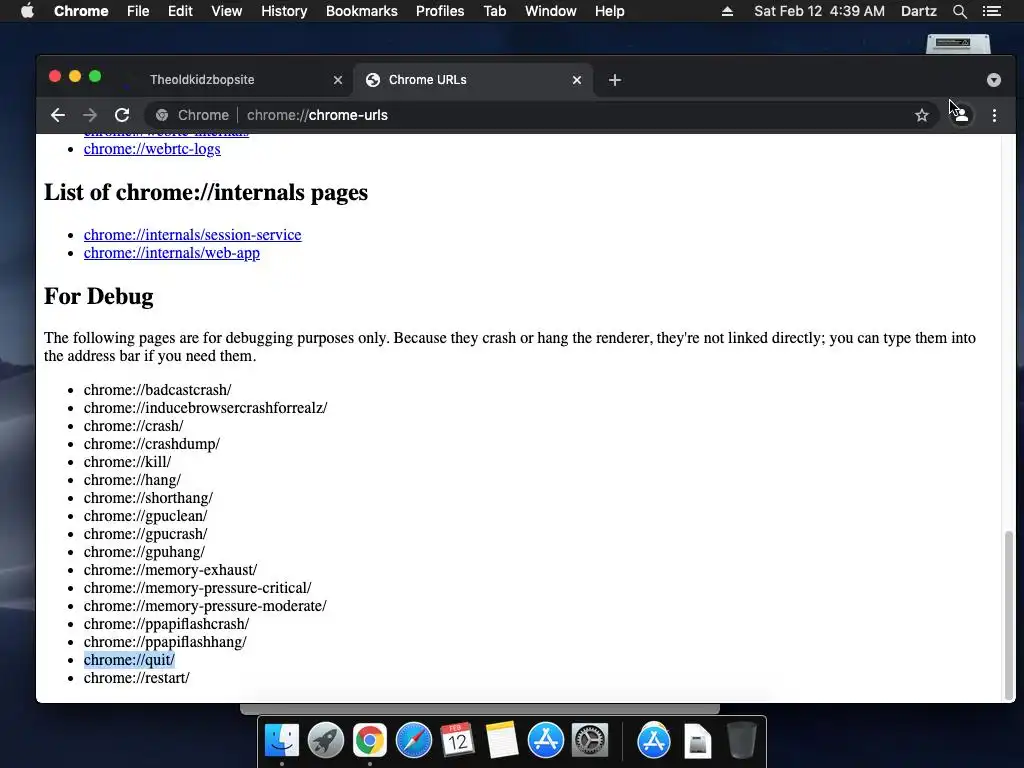Click the chrome://hang/ text
Screen dimensions: 1024x768
click(x=132, y=480)
